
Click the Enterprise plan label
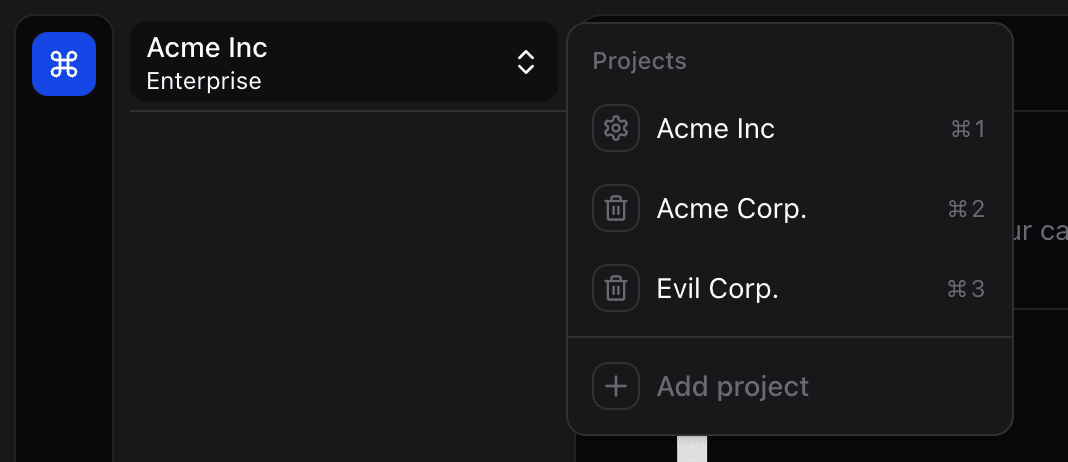pyautogui.click(x=204, y=81)
